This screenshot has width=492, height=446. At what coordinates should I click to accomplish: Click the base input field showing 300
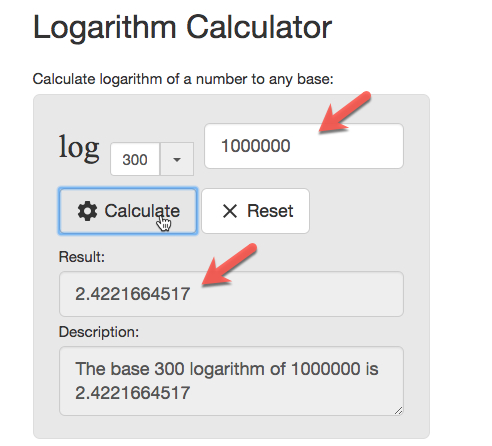pyautogui.click(x=135, y=159)
